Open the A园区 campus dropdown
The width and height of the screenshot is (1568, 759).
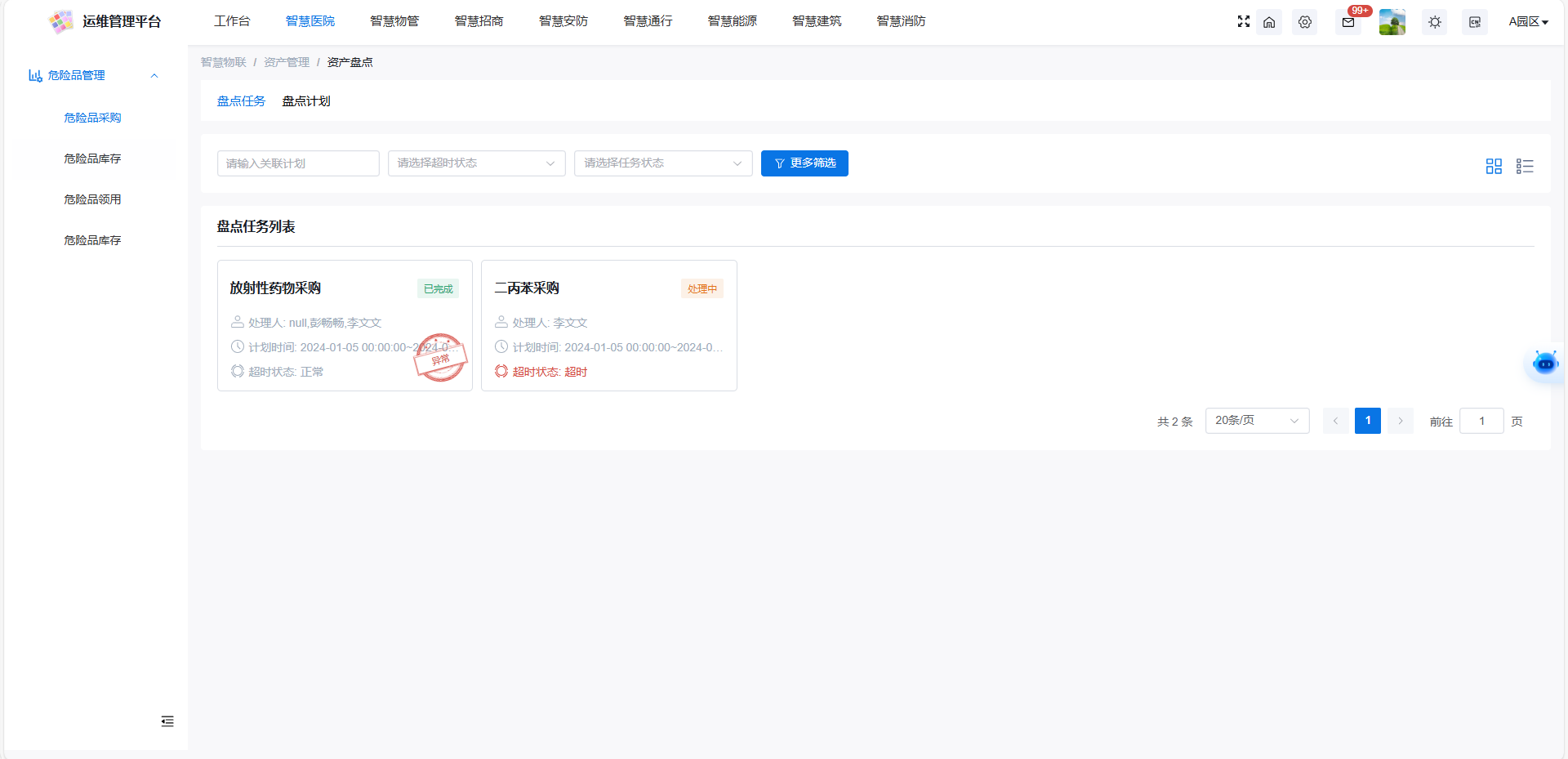[1528, 22]
